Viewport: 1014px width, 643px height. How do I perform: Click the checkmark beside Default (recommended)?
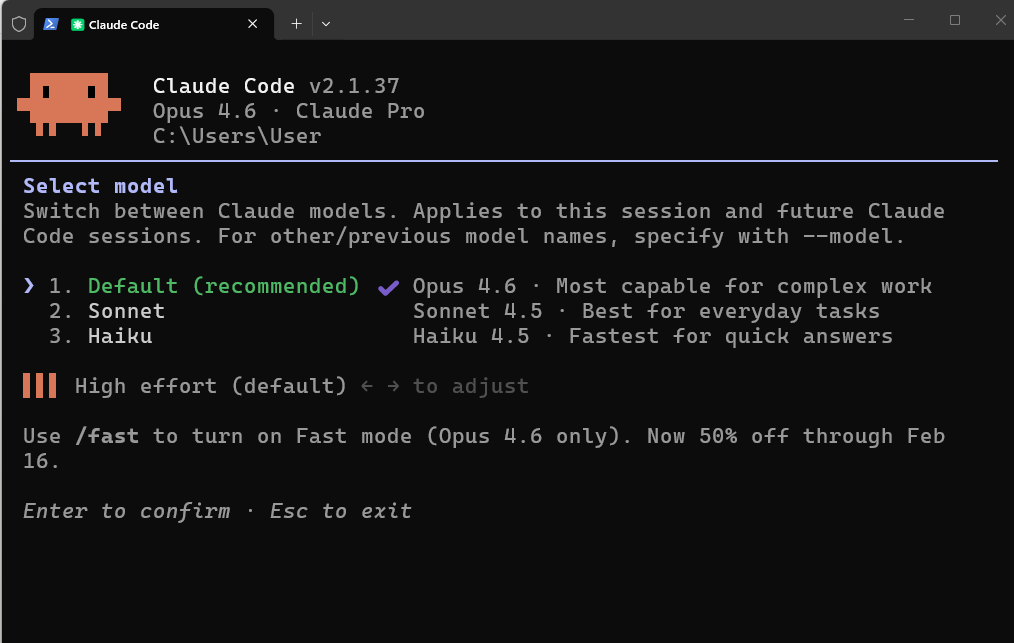pos(387,287)
